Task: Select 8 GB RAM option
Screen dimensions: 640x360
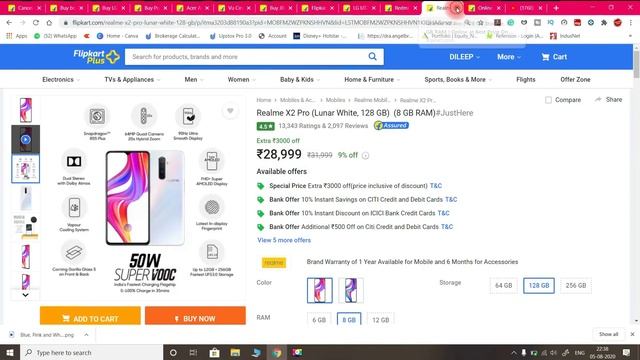Action: coord(349,319)
